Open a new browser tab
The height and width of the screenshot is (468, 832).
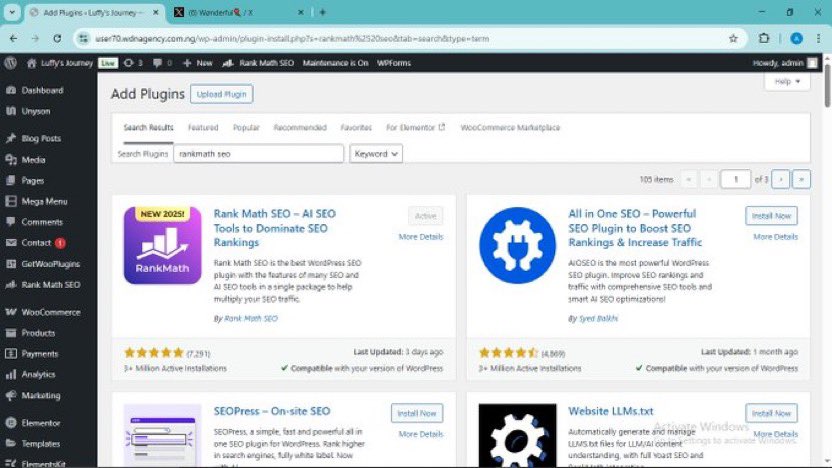click(322, 12)
